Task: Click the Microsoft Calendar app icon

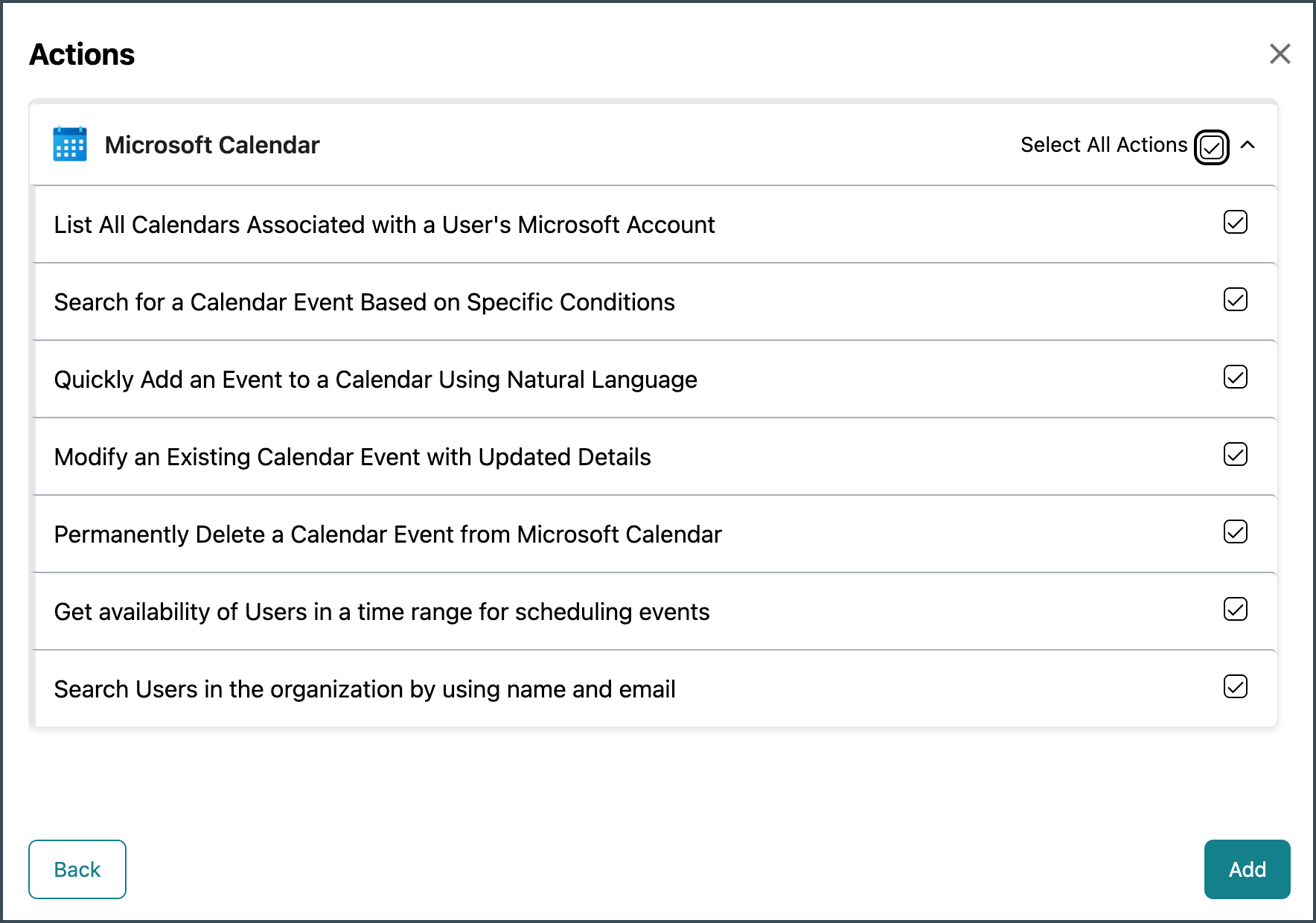Action: 70,144
